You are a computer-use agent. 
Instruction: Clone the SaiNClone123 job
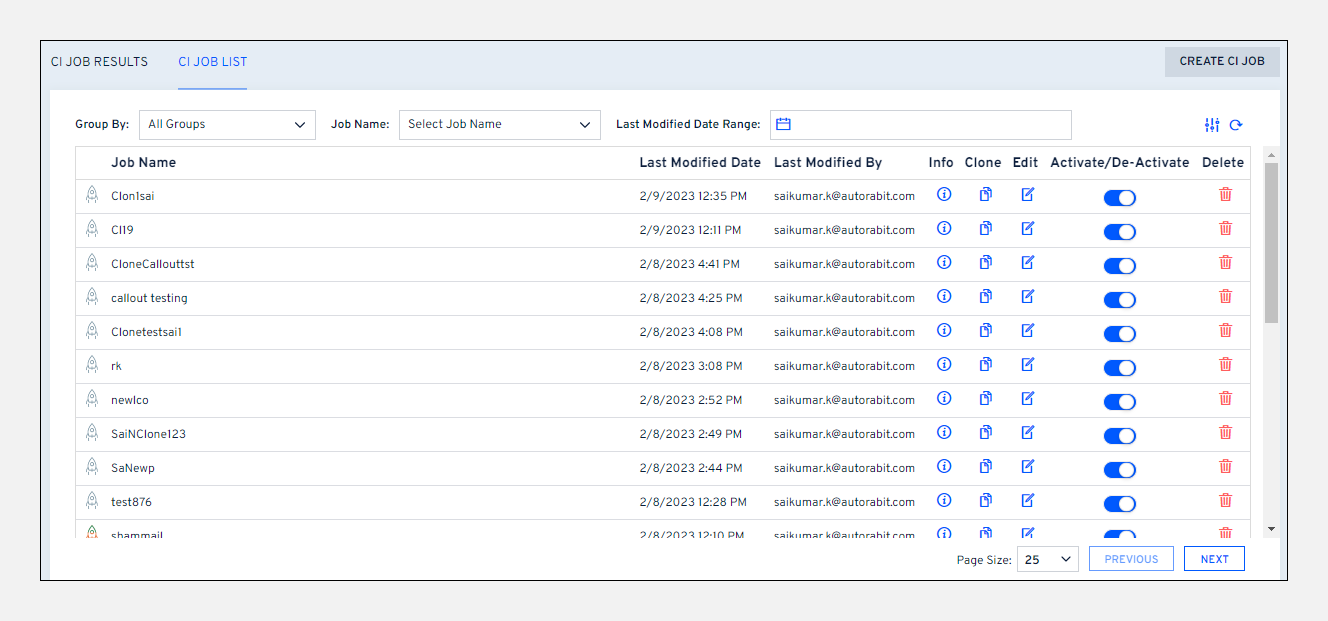click(985, 432)
